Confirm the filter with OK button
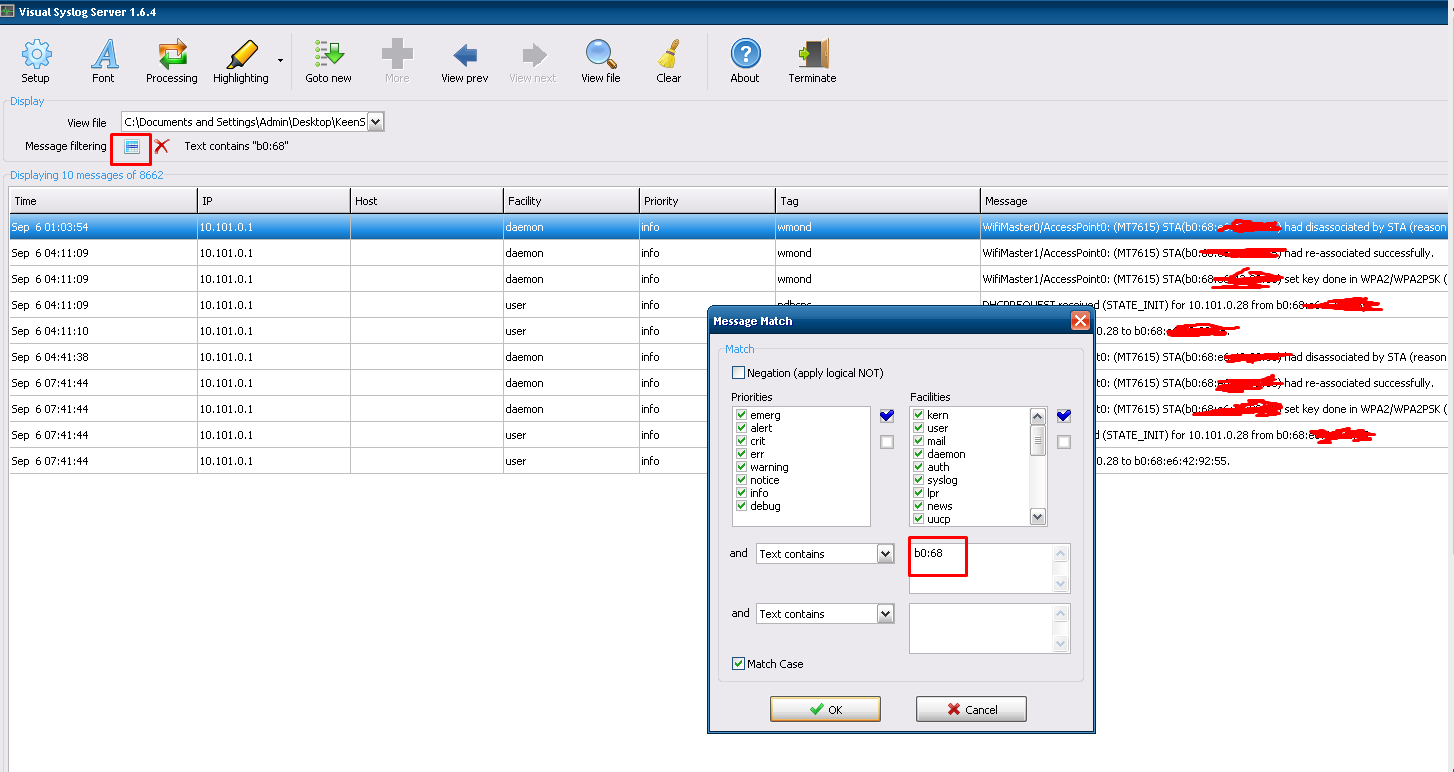The width and height of the screenshot is (1454, 772). point(825,709)
